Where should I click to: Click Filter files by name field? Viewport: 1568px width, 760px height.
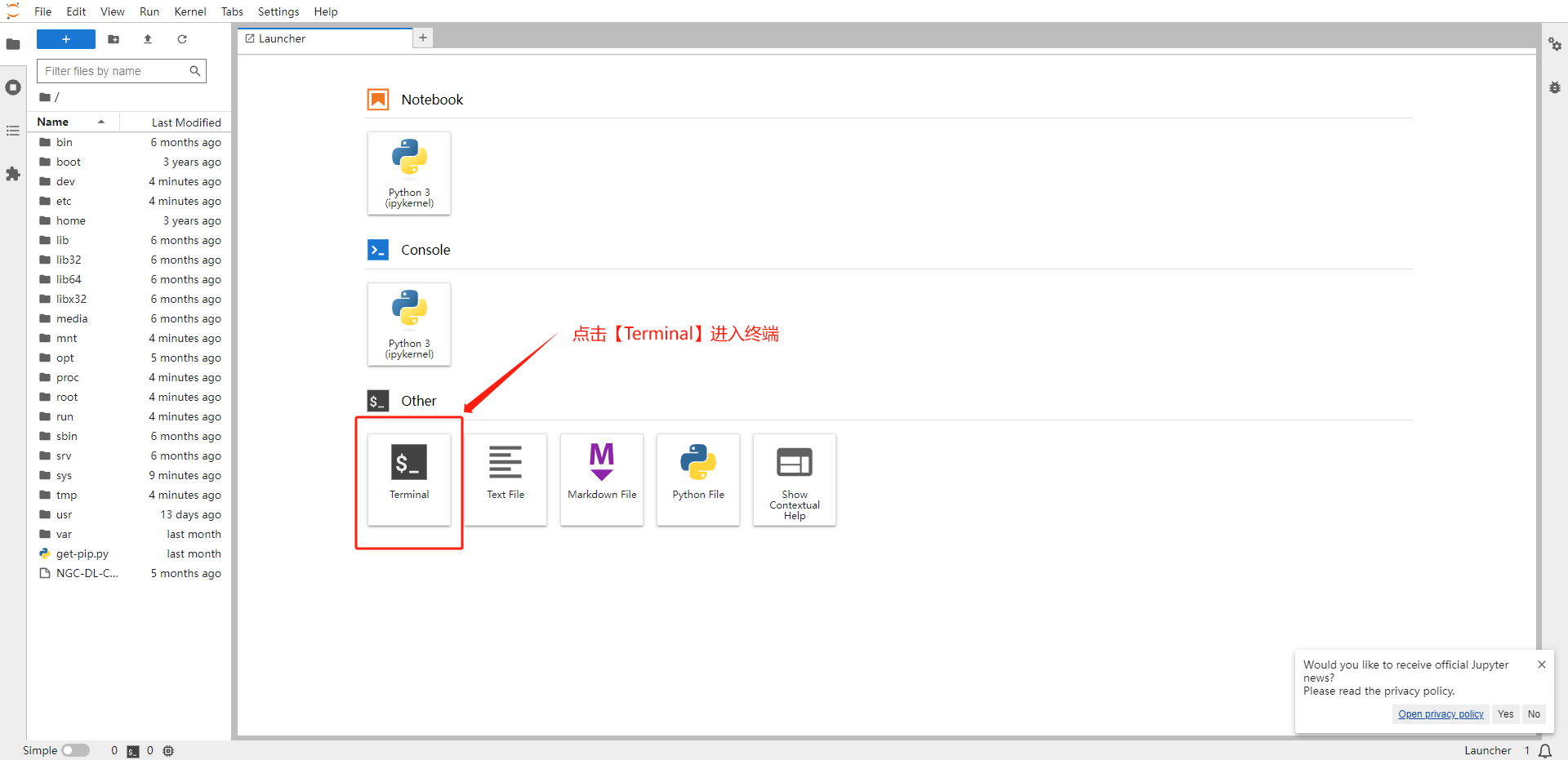(122, 71)
